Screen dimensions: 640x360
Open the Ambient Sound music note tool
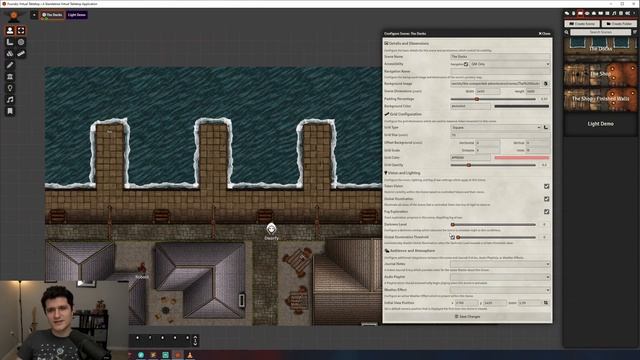(x=10, y=100)
